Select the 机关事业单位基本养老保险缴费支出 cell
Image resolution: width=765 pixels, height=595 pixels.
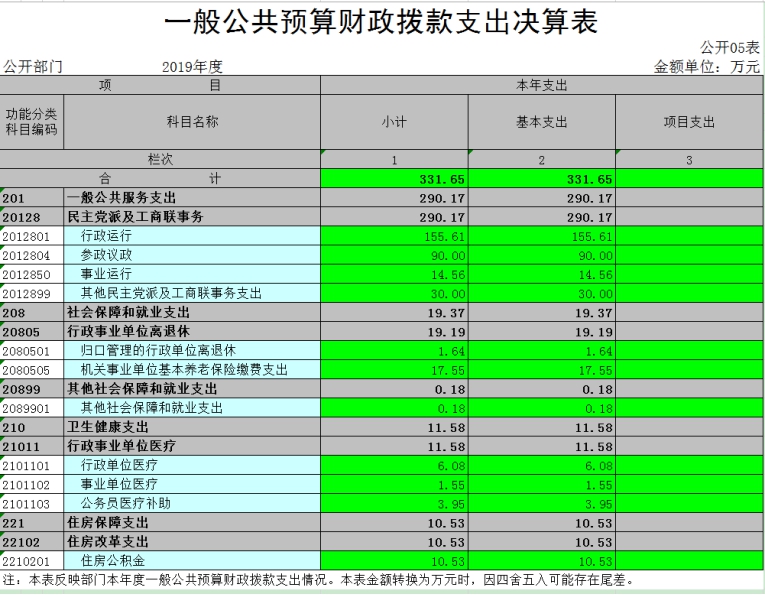click(192, 369)
